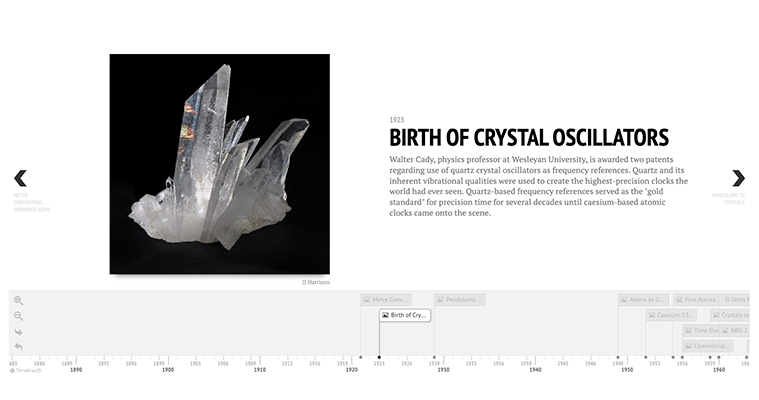759x400 pixels.
Task: Click the 'JJ Harrison' image credit
Action: click(316, 282)
